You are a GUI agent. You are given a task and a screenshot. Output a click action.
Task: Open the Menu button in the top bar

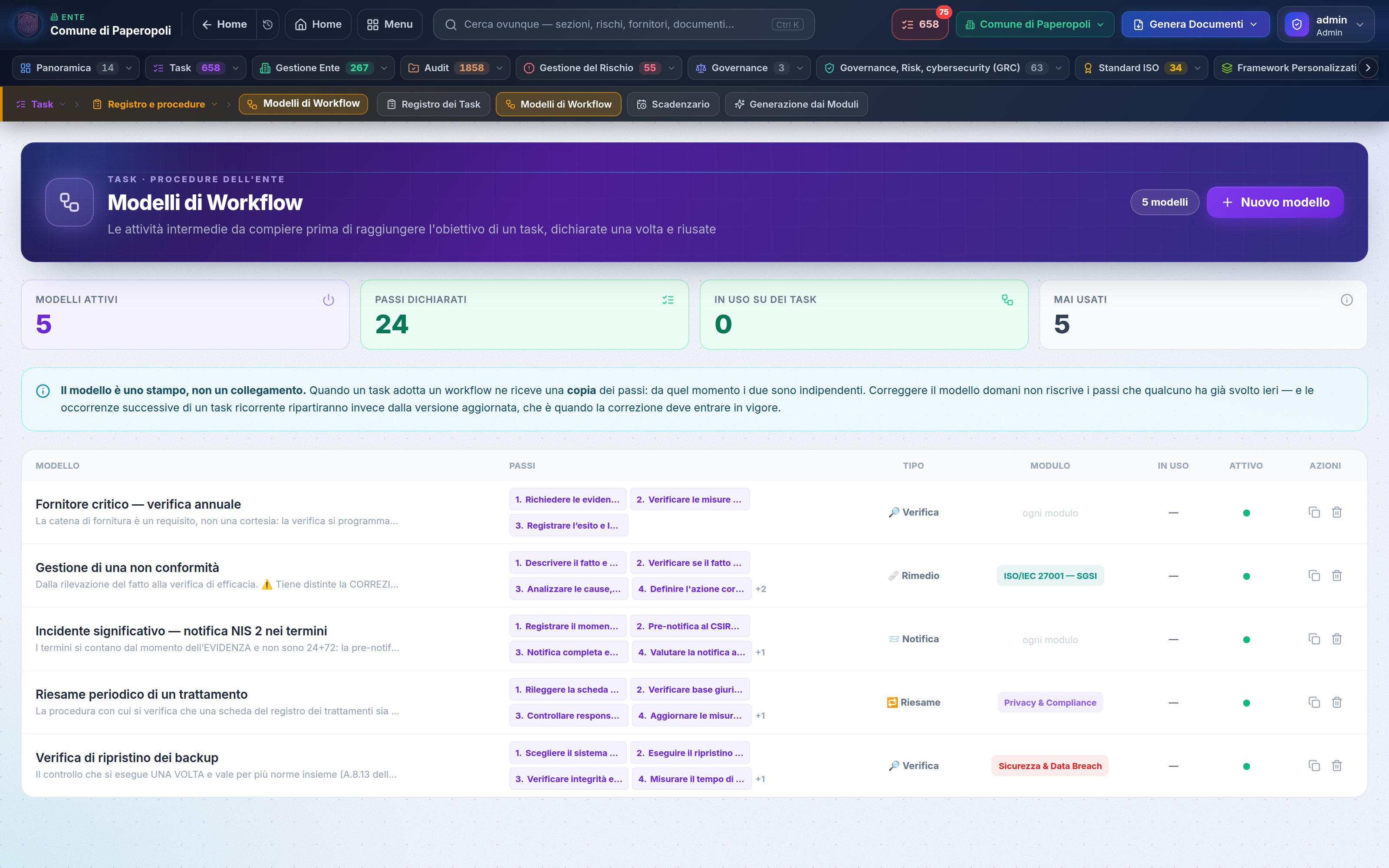(390, 24)
